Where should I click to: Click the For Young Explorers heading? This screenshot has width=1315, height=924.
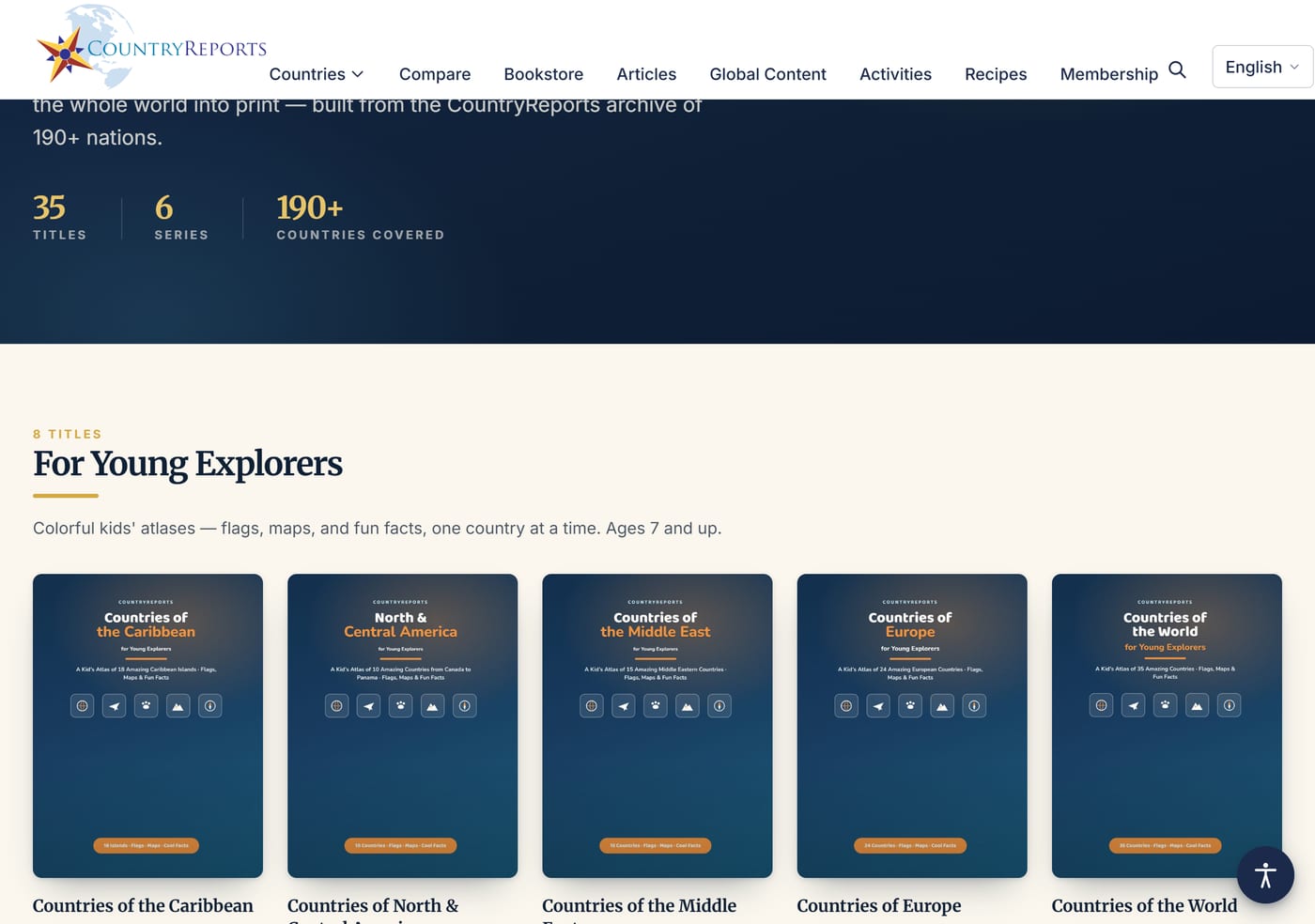tap(188, 464)
